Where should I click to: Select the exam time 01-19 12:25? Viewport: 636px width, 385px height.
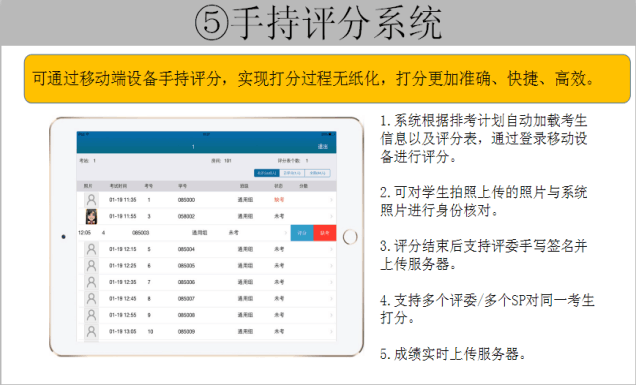coord(122,266)
